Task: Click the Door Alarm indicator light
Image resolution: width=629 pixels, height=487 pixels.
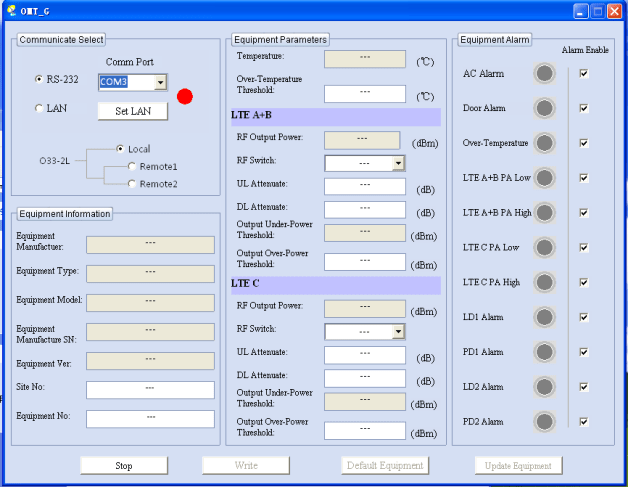Action: (544, 108)
